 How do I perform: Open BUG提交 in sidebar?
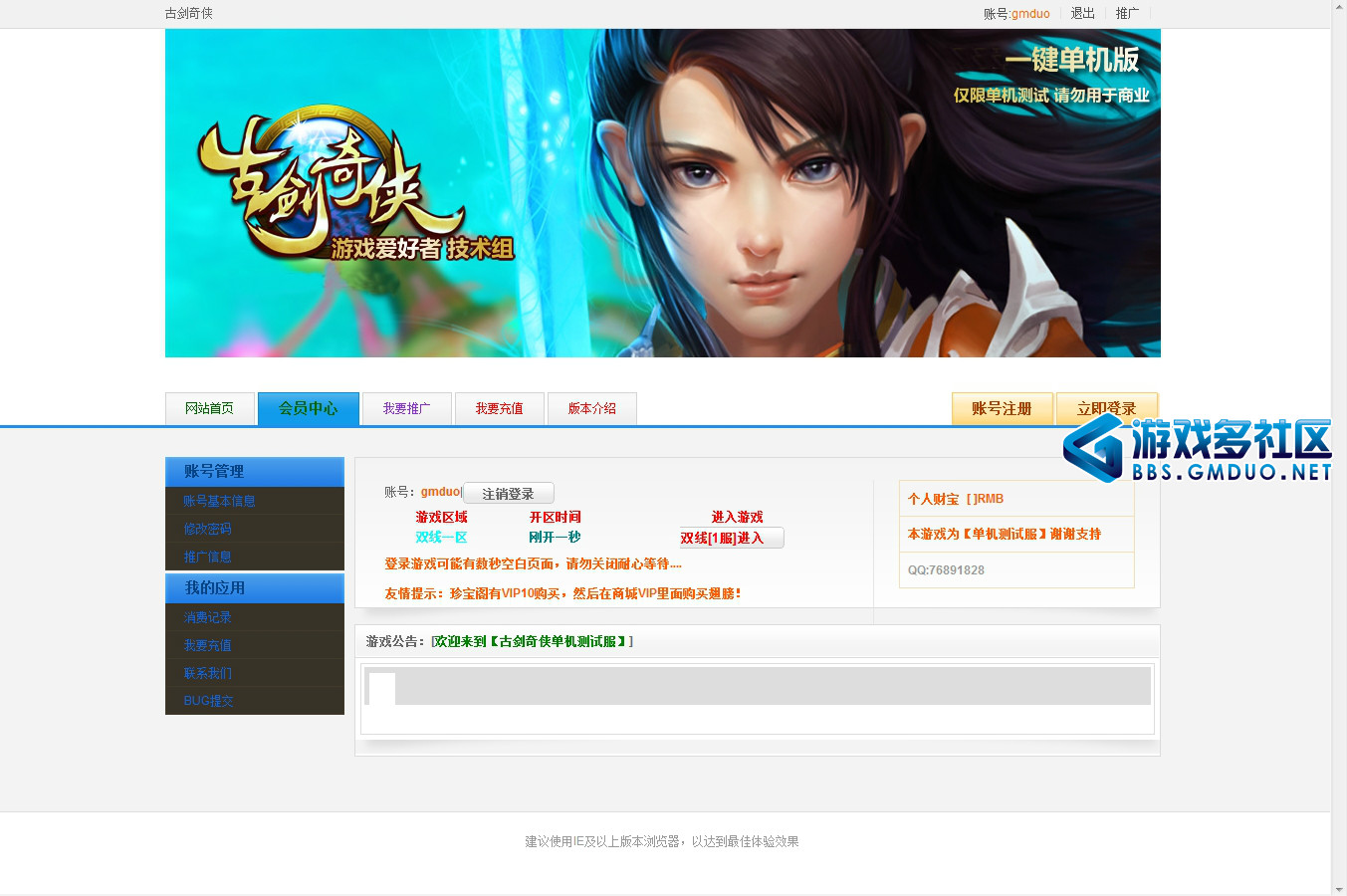coord(208,701)
